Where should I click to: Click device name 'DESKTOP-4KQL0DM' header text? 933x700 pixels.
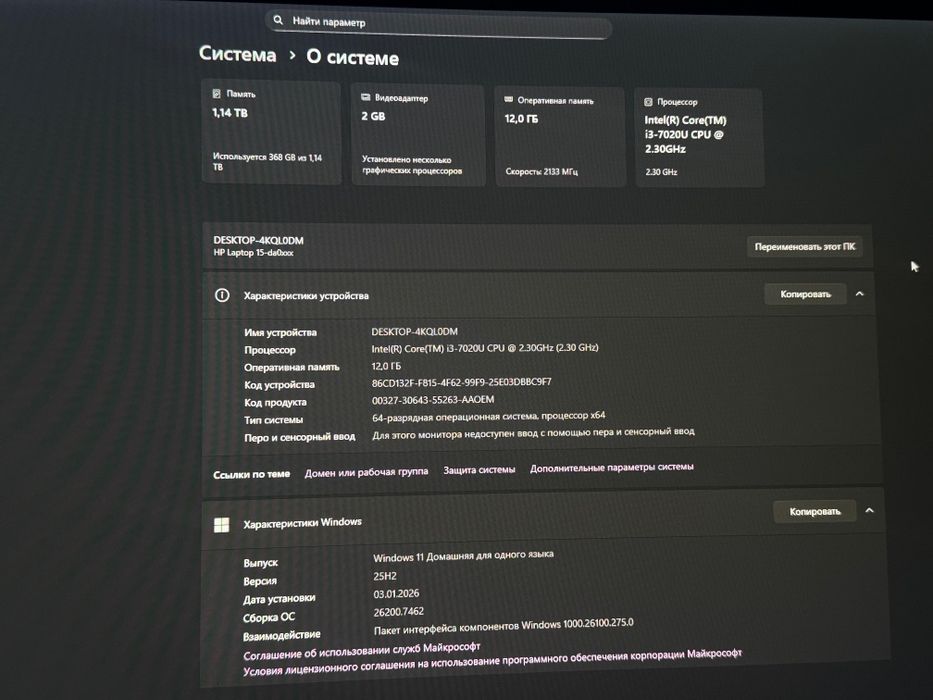coord(258,240)
